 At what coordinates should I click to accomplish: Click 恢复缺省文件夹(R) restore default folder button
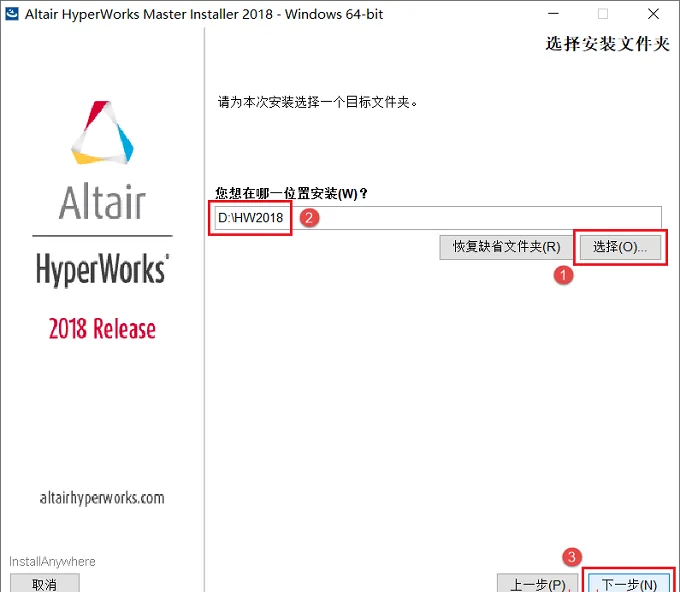coord(506,247)
